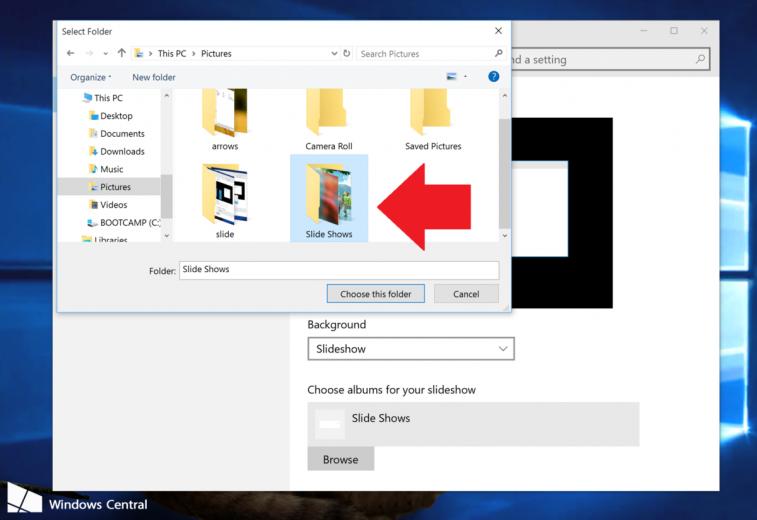Select the Slide Shows album entry
Image resolution: width=757 pixels, height=520 pixels.
(473, 424)
